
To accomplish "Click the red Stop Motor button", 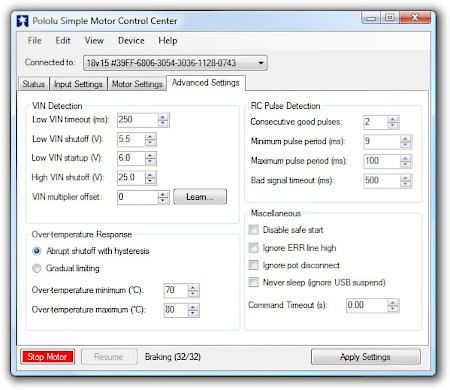I will [47, 357].
